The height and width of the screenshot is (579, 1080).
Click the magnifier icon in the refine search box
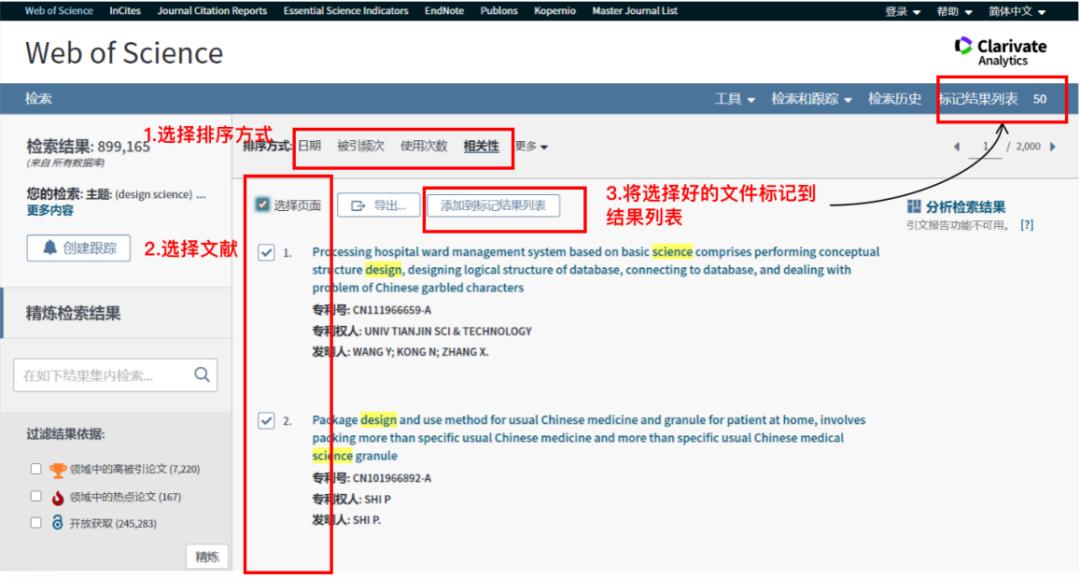click(x=203, y=375)
